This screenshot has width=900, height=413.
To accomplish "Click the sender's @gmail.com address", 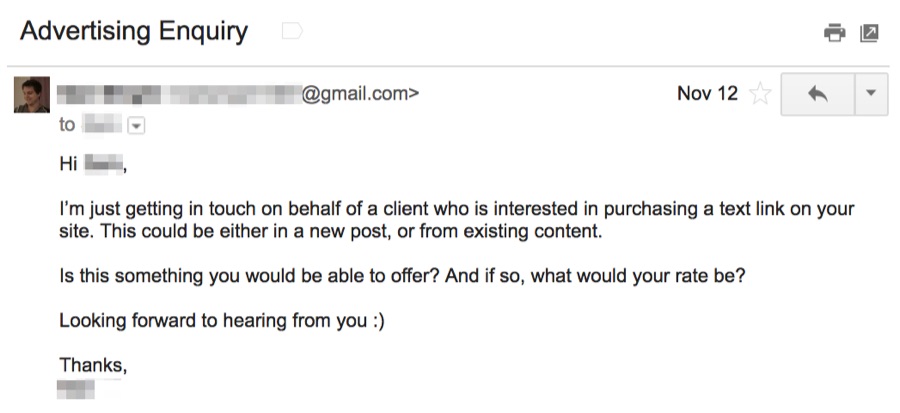I will click(360, 93).
